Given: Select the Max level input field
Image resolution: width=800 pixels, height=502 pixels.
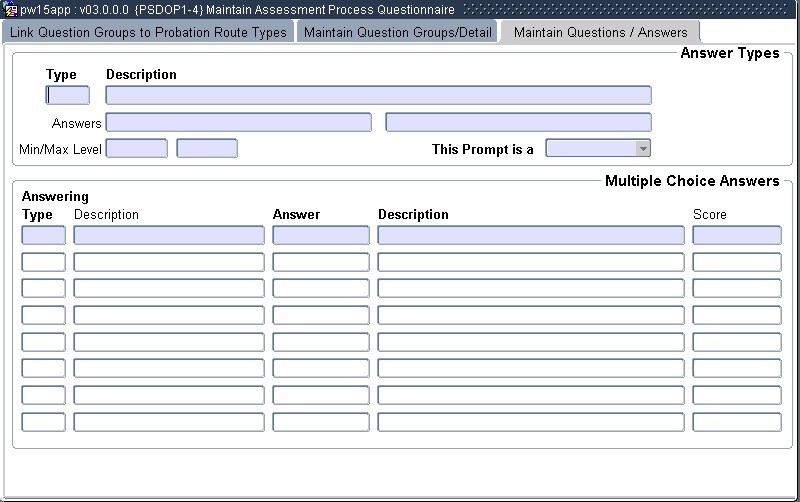Looking at the screenshot, I should [x=207, y=149].
